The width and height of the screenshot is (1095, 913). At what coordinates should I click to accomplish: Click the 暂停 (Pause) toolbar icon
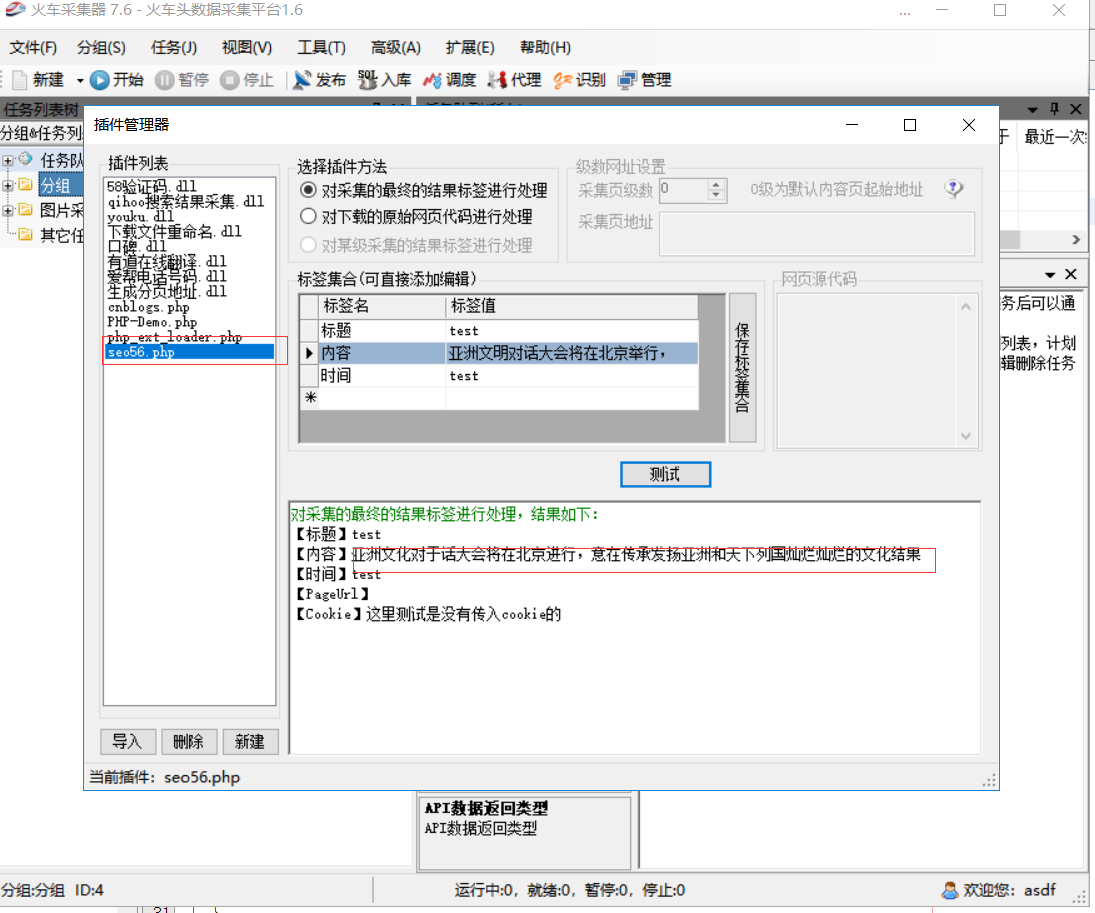[165, 80]
